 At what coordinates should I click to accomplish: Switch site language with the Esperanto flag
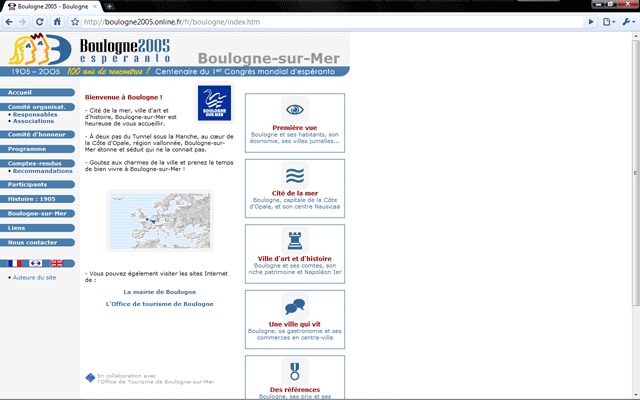(36, 263)
